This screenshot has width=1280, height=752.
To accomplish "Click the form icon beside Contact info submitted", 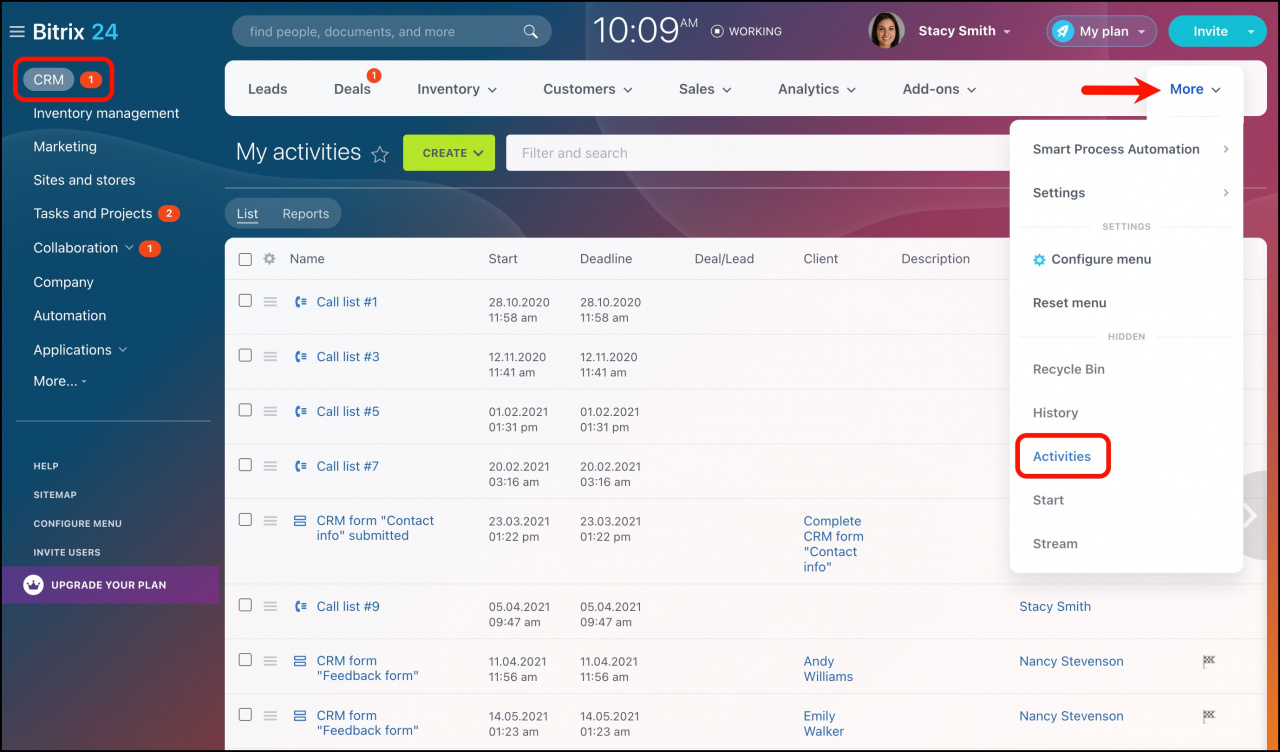I will [x=300, y=521].
